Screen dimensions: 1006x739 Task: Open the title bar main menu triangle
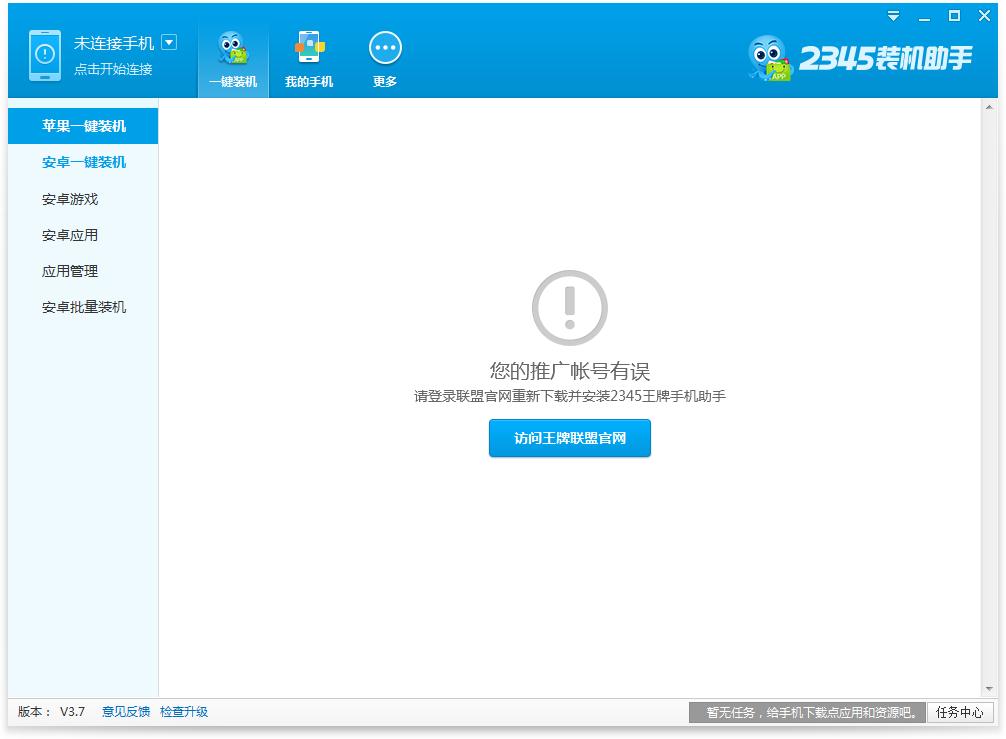pyautogui.click(x=893, y=16)
